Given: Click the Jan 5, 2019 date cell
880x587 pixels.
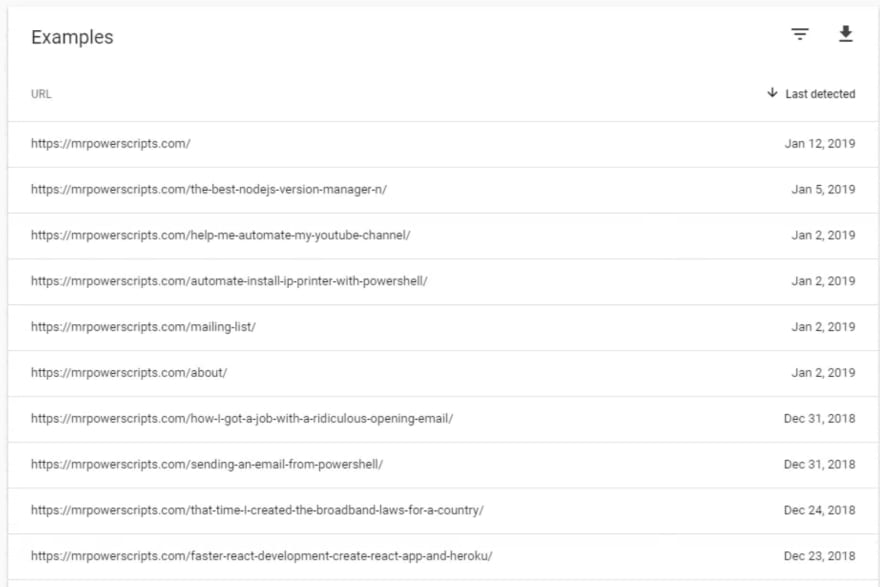Looking at the screenshot, I should 823,190.
